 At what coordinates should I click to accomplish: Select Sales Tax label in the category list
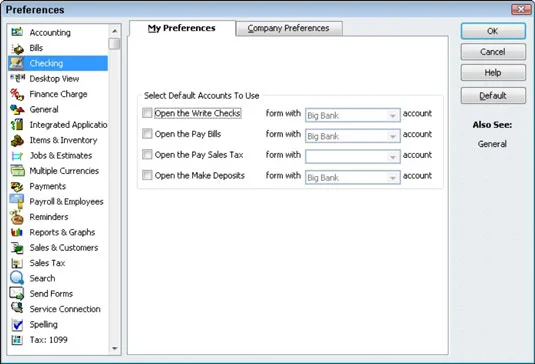[47, 263]
